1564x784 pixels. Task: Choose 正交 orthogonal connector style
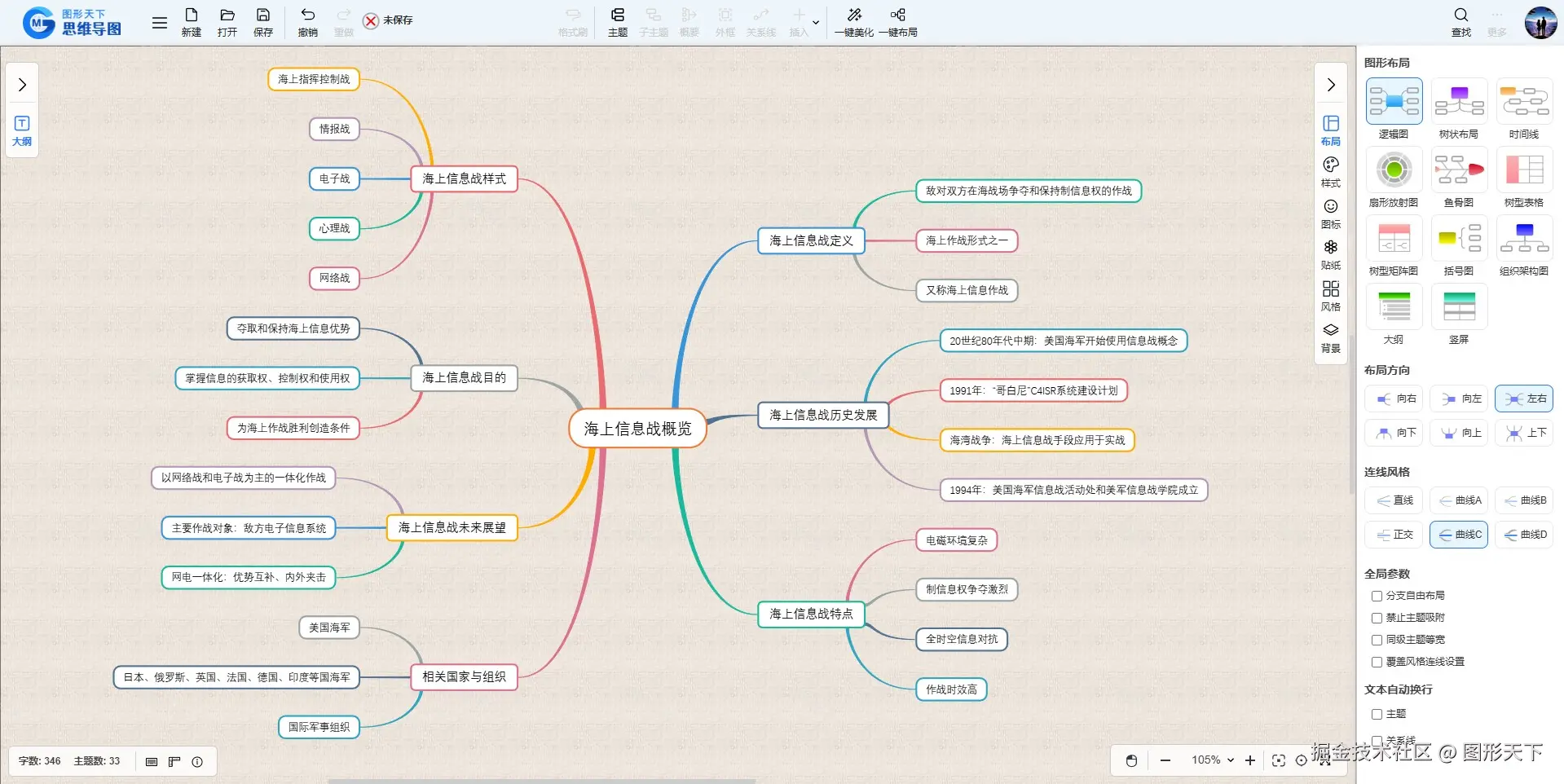click(1394, 535)
